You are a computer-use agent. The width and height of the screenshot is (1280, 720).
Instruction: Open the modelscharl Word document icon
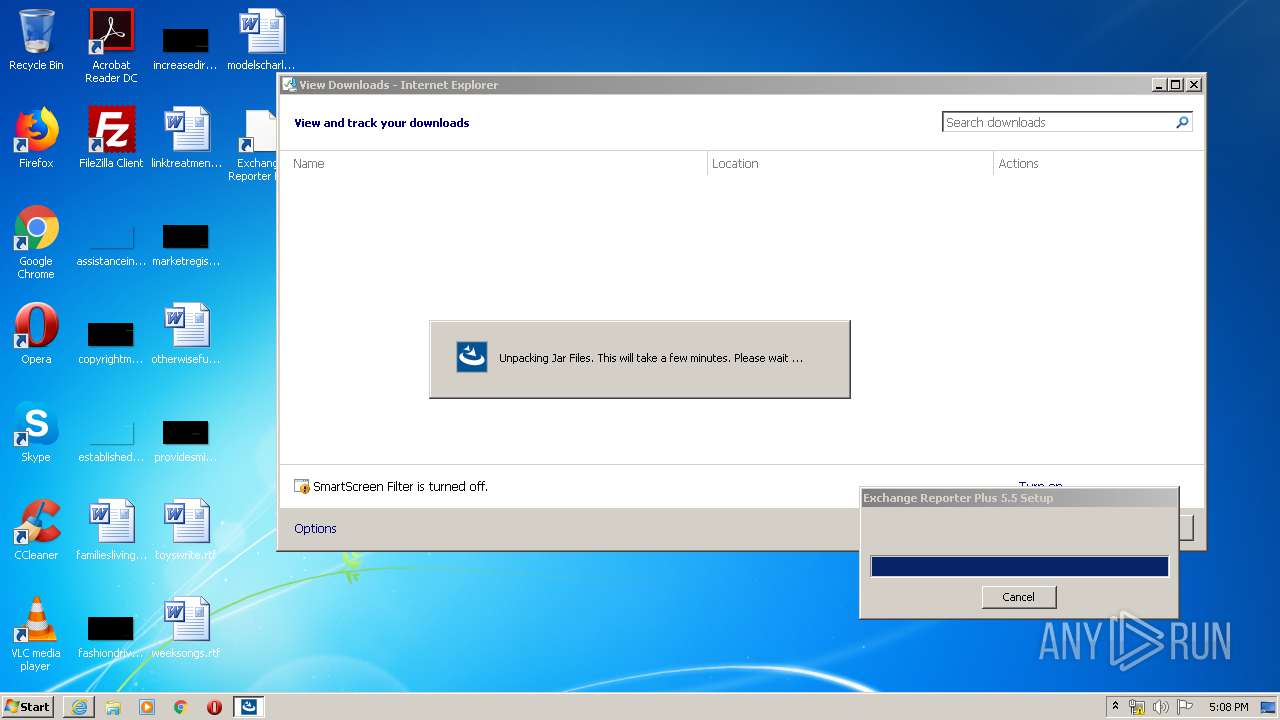point(261,40)
